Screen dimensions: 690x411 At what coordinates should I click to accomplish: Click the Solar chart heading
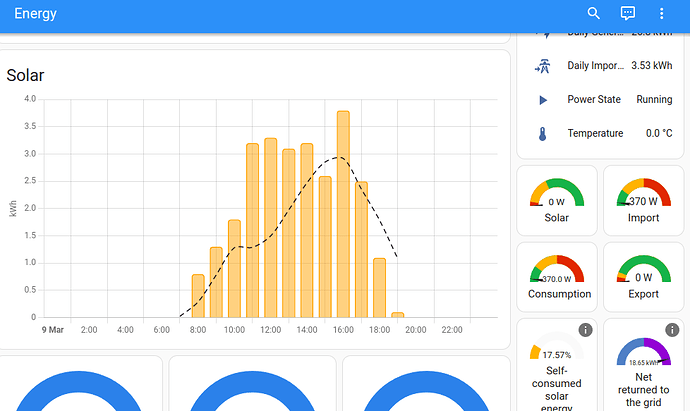pyautogui.click(x=25, y=75)
